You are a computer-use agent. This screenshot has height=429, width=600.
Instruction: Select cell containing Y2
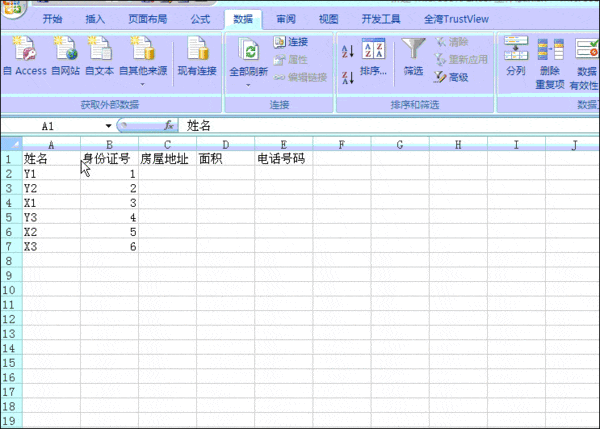click(51, 188)
